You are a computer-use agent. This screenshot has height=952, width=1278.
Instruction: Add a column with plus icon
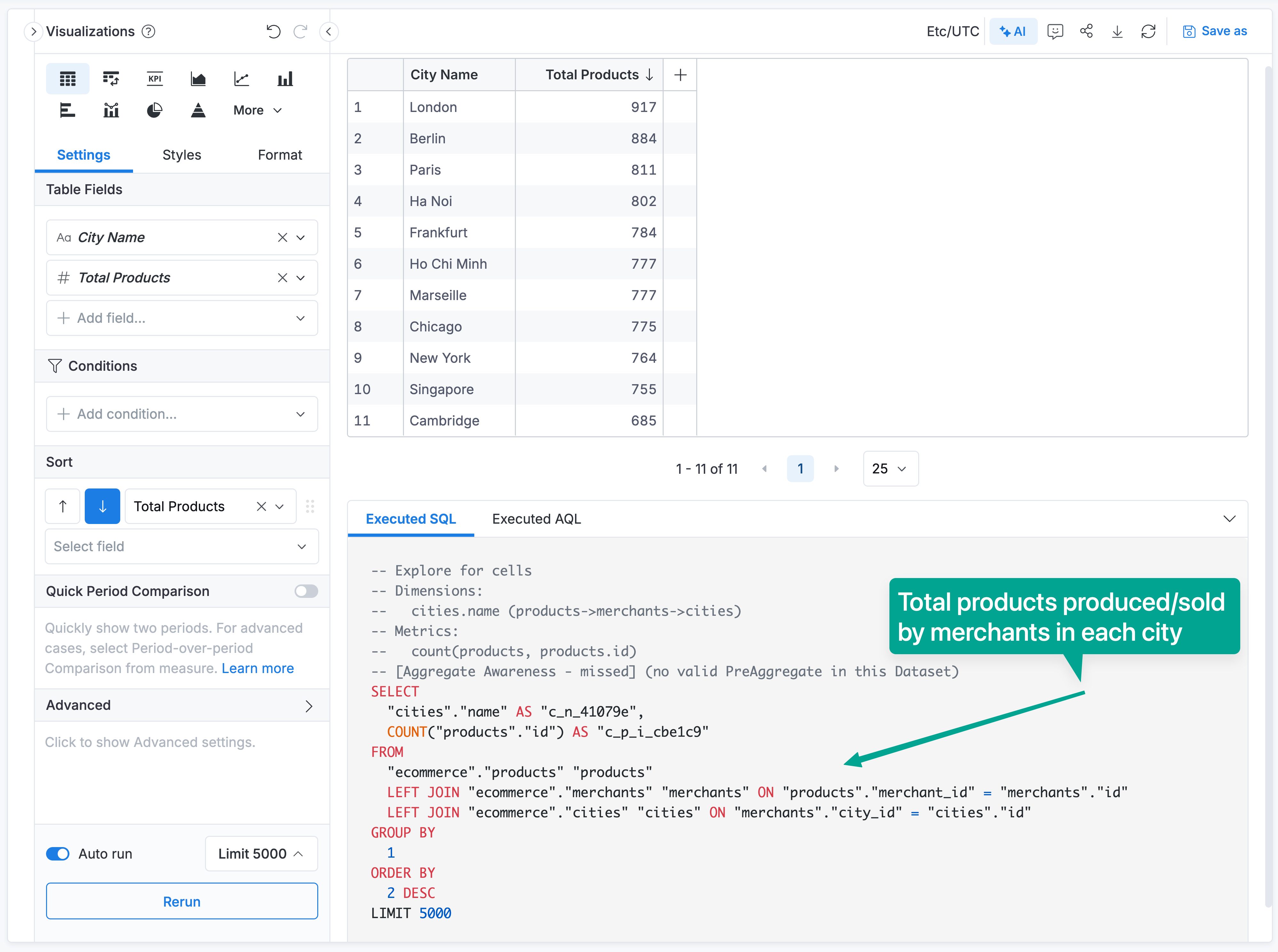click(680, 75)
